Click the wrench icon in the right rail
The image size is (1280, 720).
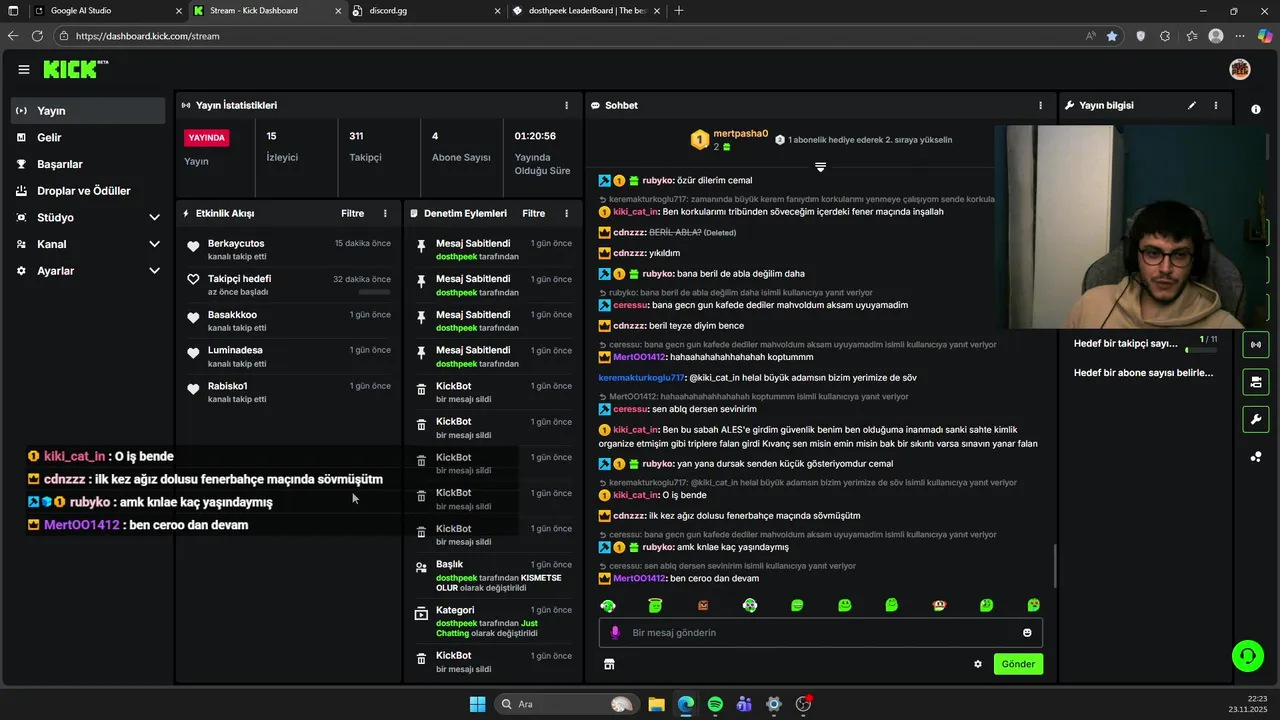[x=1256, y=419]
